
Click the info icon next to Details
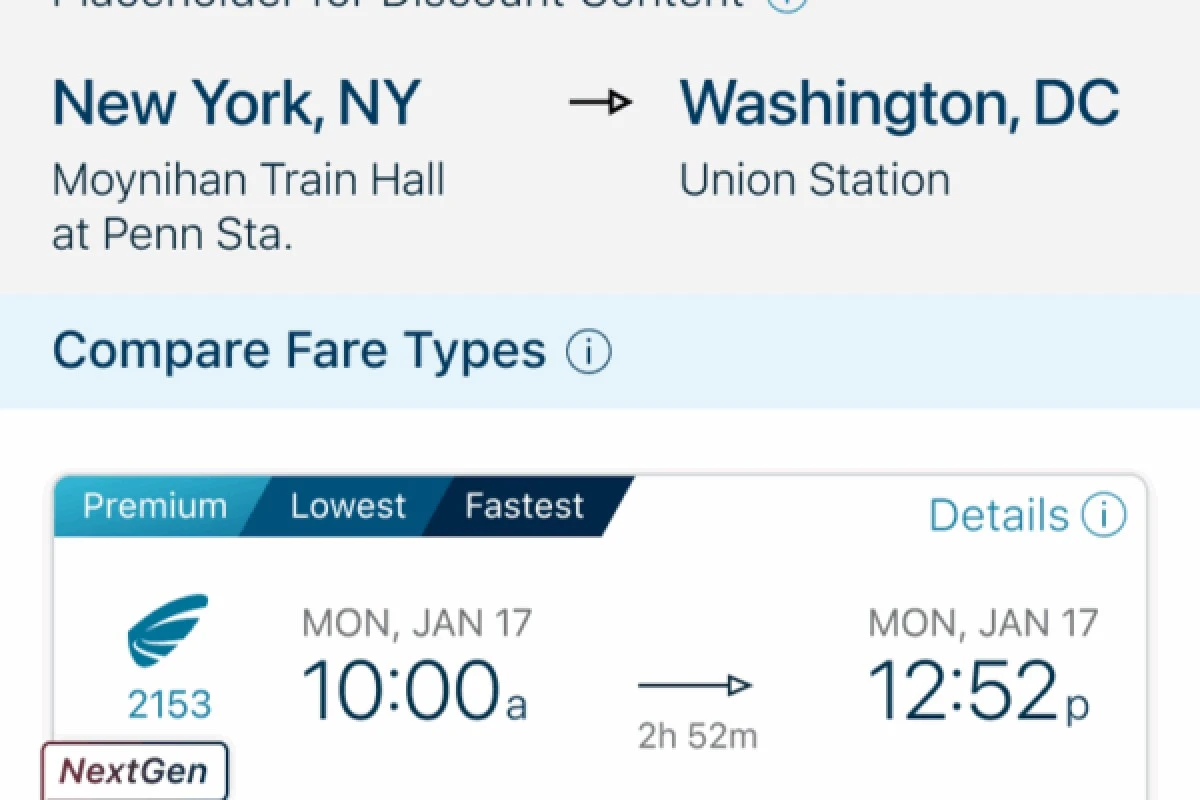(1102, 516)
